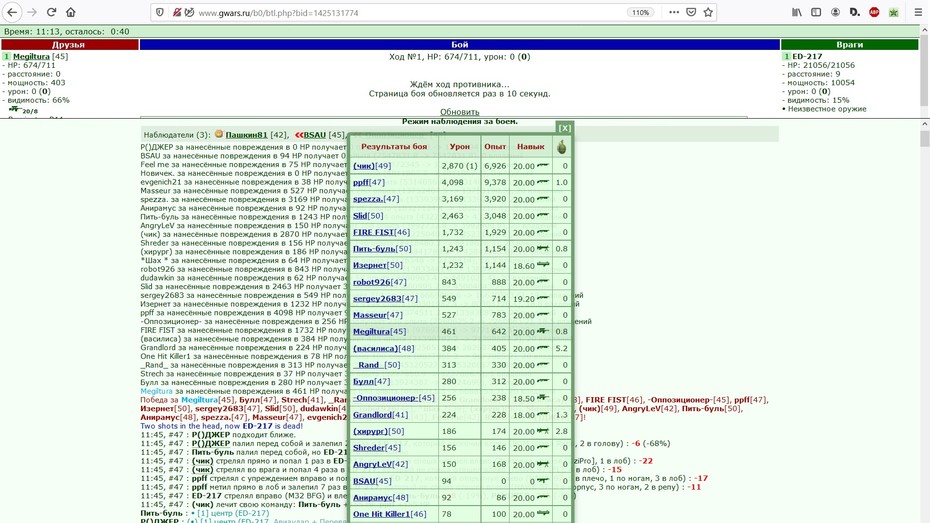930x523 pixels.
Task: Click the Навык column header
Action: 530,146
